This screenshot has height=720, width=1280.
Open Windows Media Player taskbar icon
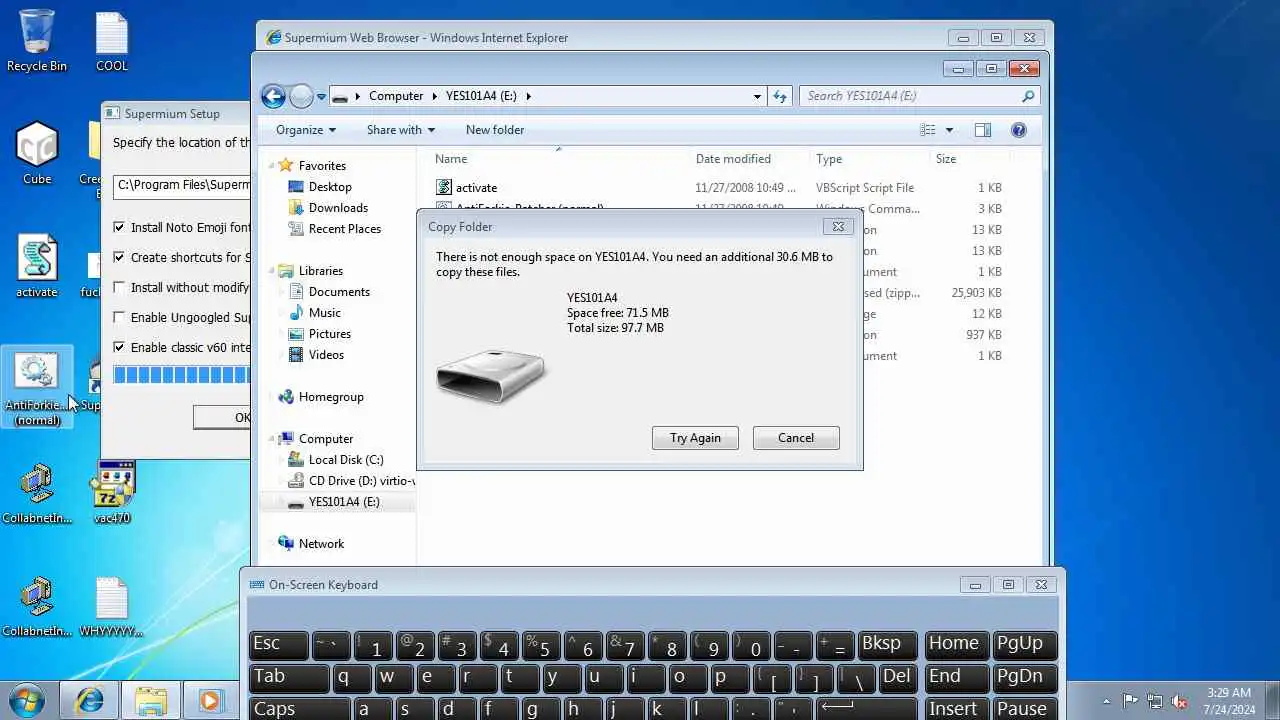pos(210,700)
